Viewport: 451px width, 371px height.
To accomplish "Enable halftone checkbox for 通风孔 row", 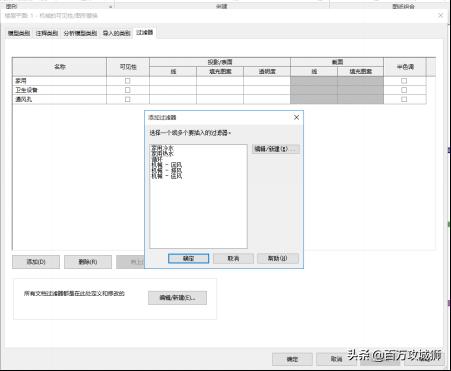I will (x=404, y=99).
